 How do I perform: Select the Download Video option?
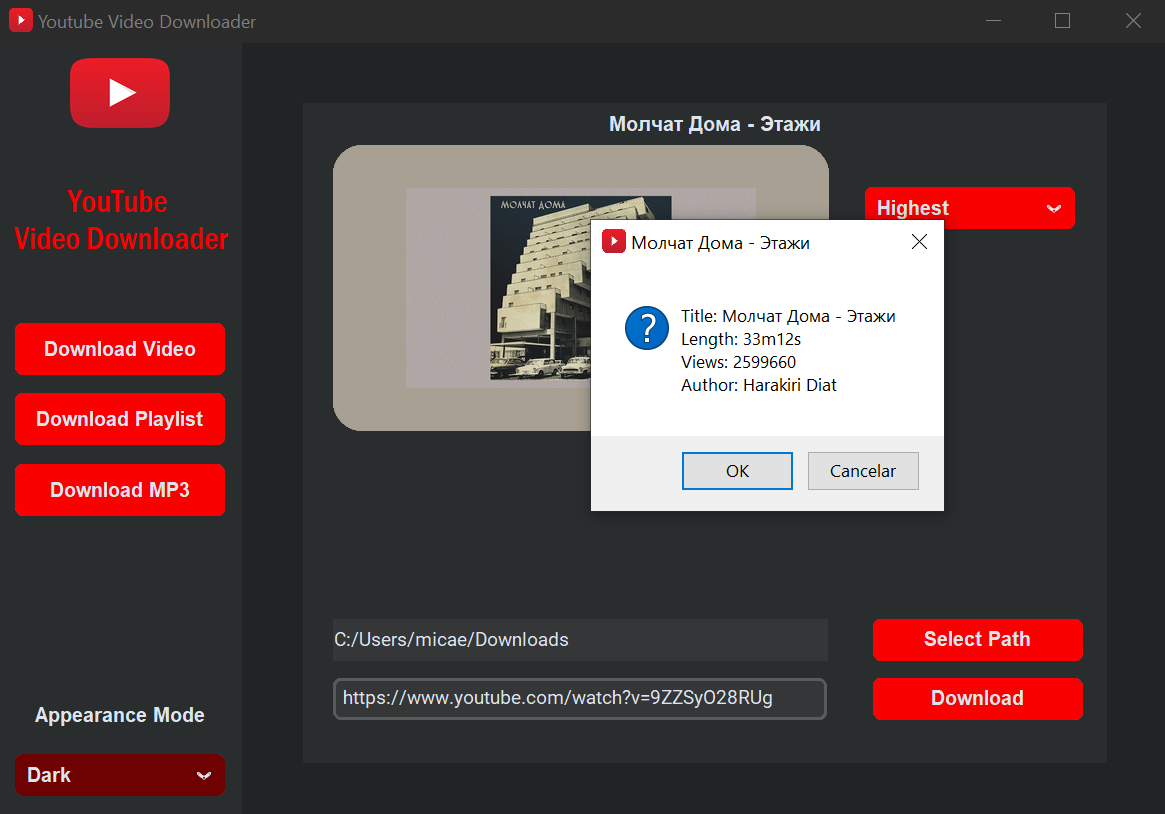119,349
